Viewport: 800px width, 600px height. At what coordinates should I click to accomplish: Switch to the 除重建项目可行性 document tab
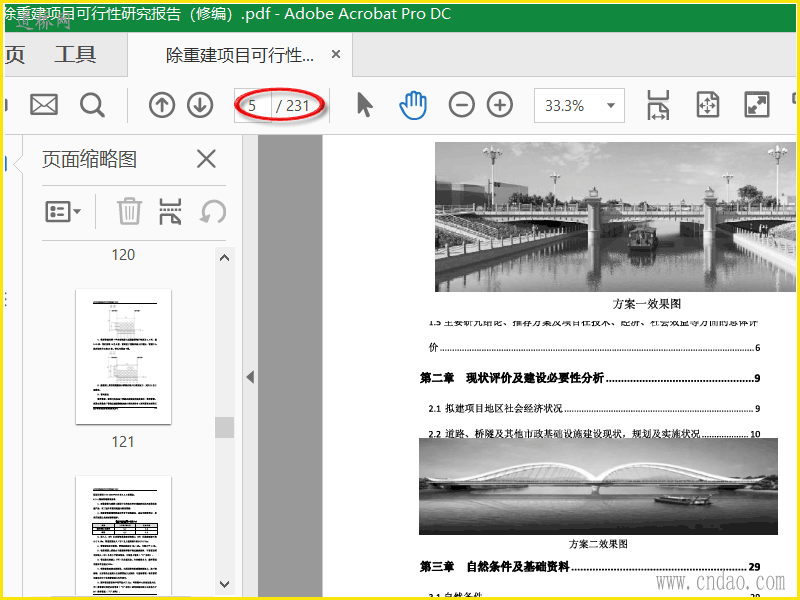tap(240, 55)
